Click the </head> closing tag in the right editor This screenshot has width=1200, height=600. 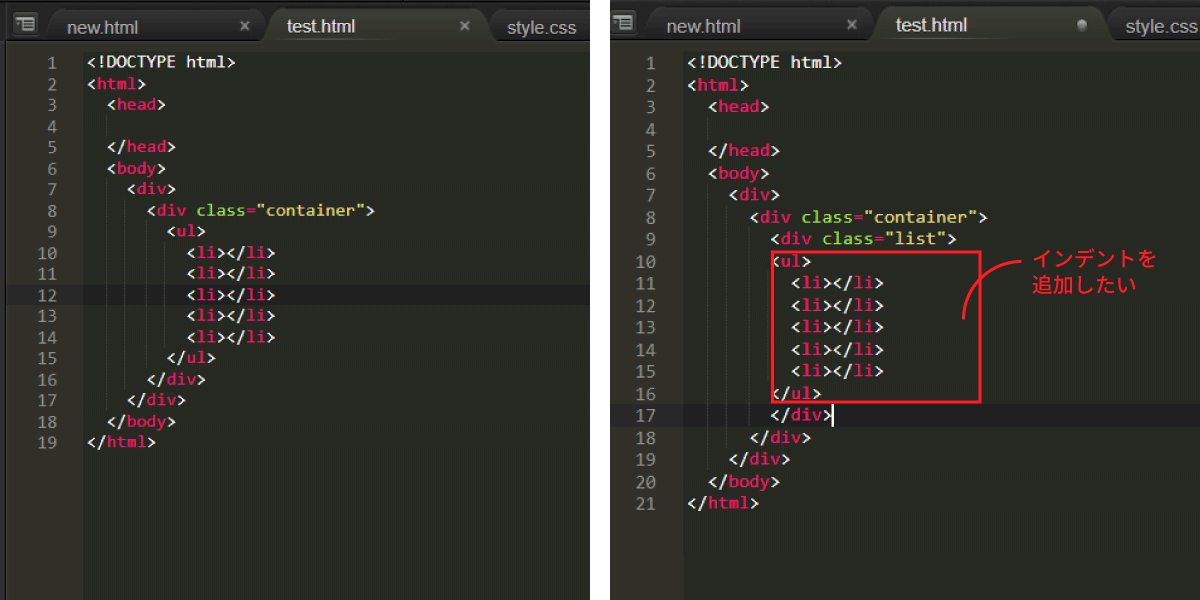tap(744, 151)
